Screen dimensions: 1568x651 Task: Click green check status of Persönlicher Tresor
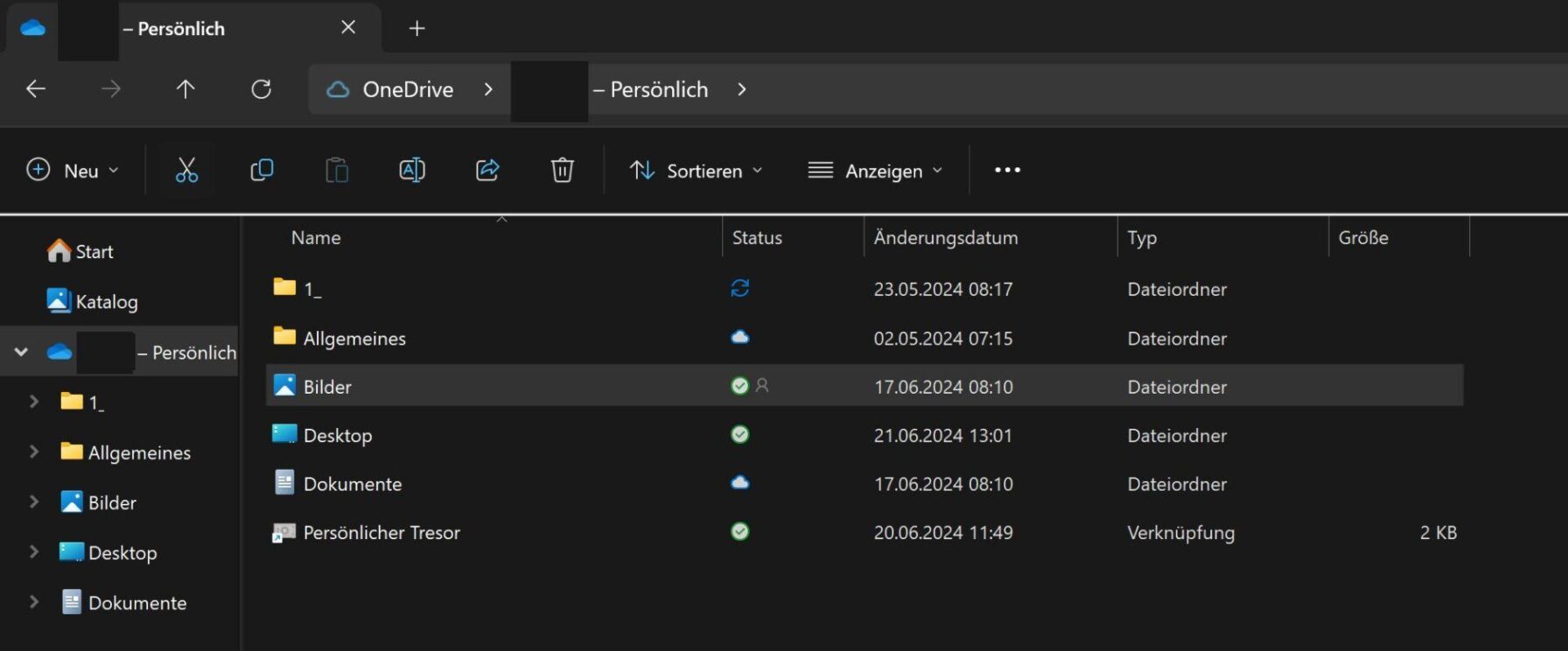click(x=740, y=531)
